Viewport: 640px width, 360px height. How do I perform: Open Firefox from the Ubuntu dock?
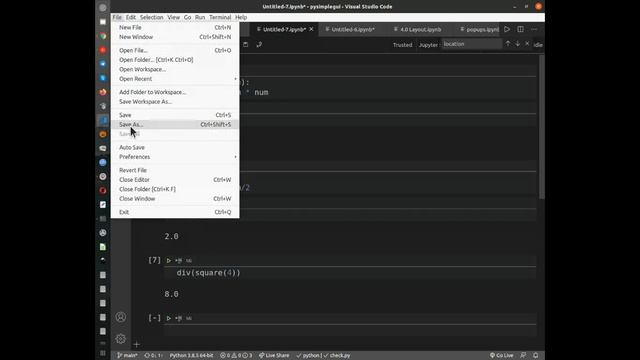tap(103, 92)
